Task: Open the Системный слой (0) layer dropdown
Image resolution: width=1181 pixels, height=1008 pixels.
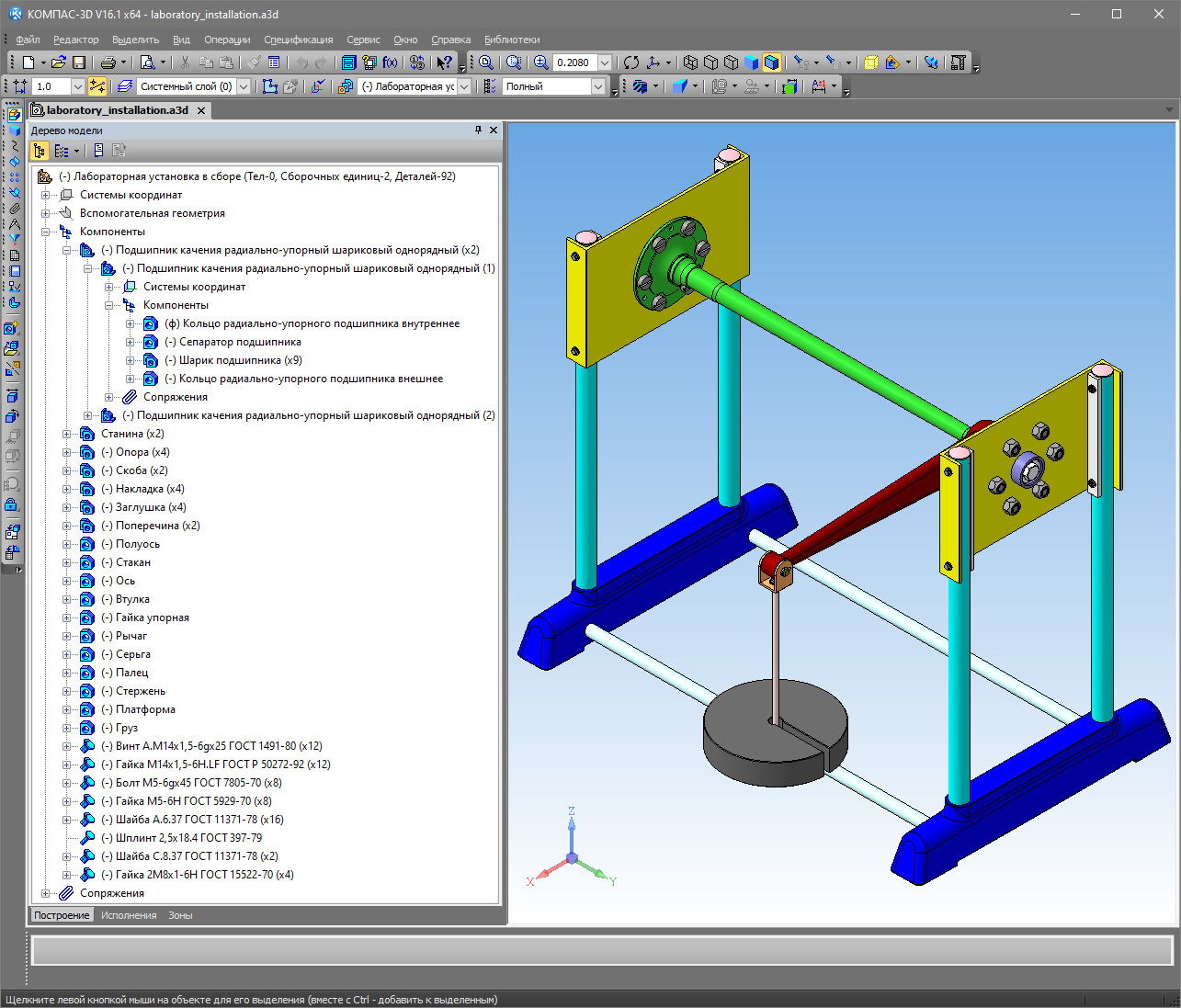Action: (244, 86)
